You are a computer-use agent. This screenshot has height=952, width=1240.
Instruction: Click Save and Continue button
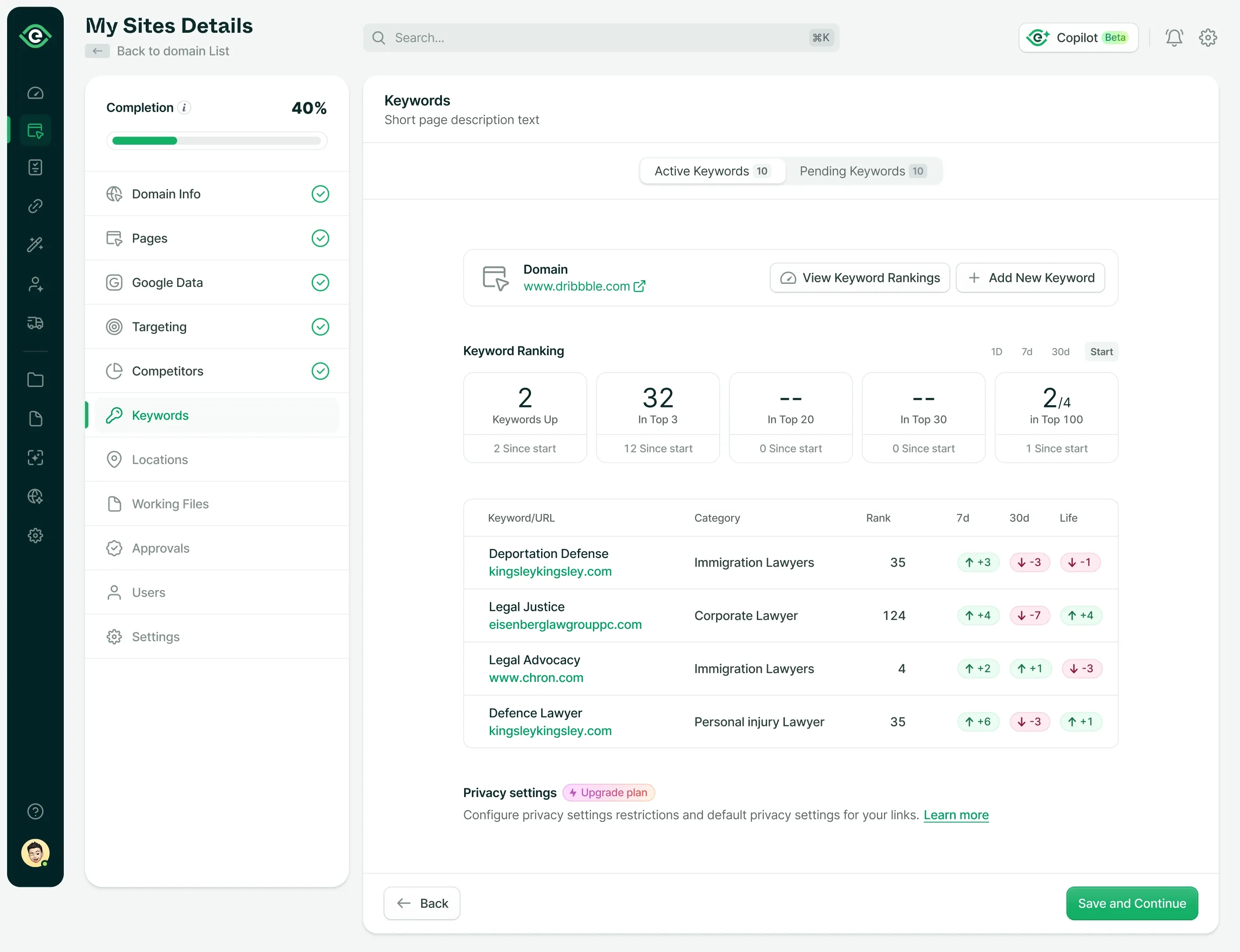(x=1131, y=903)
